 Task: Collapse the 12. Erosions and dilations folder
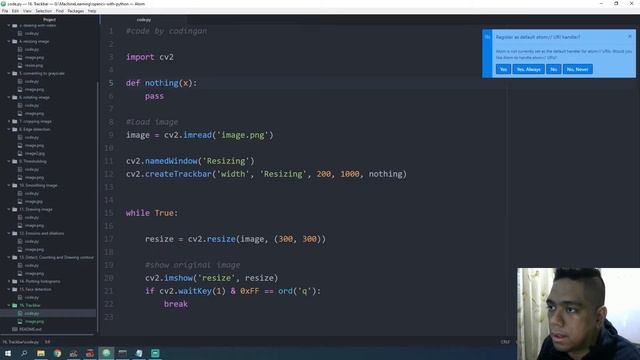tap(9, 233)
